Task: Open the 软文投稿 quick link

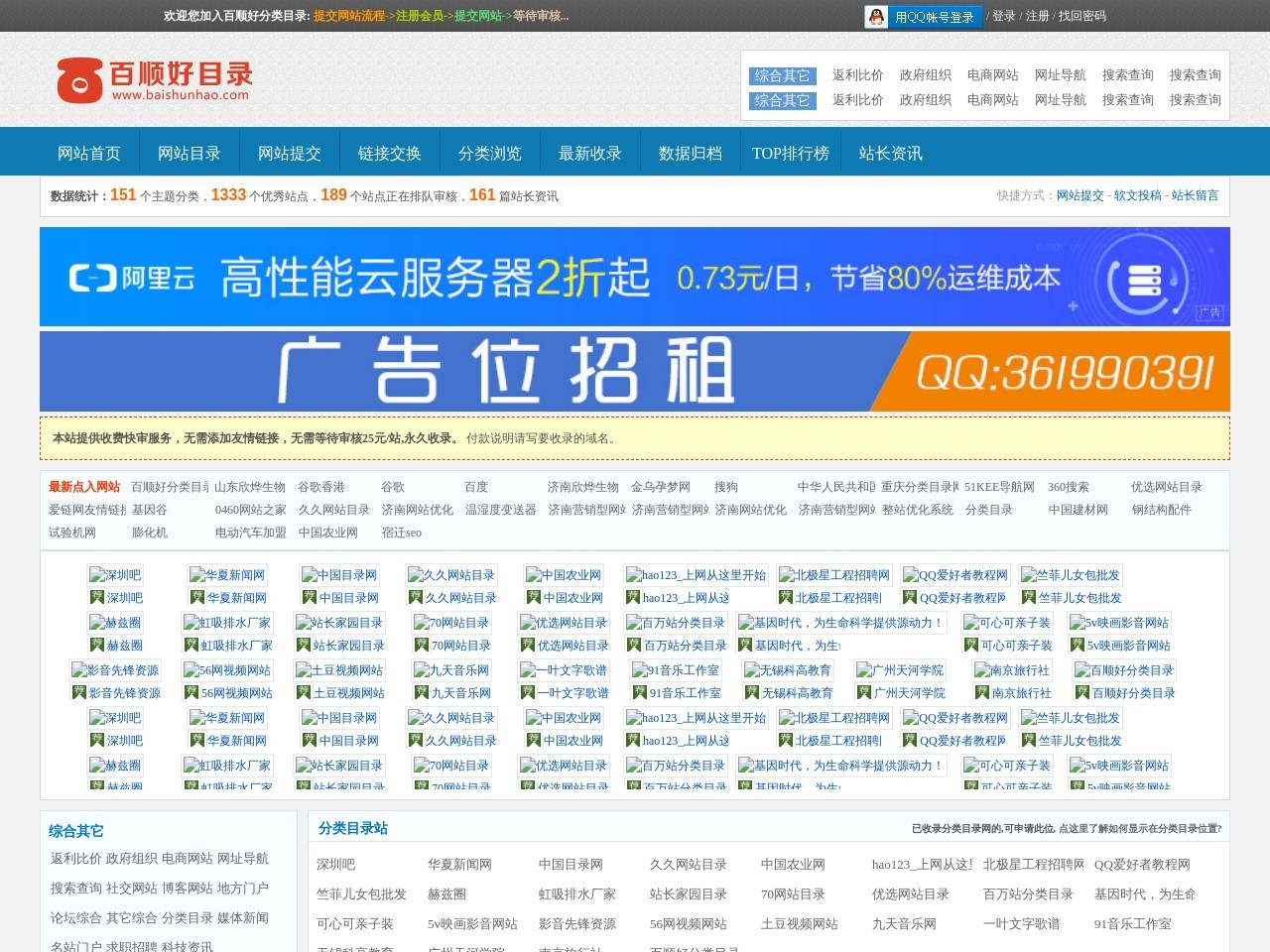Action: pos(1137,195)
